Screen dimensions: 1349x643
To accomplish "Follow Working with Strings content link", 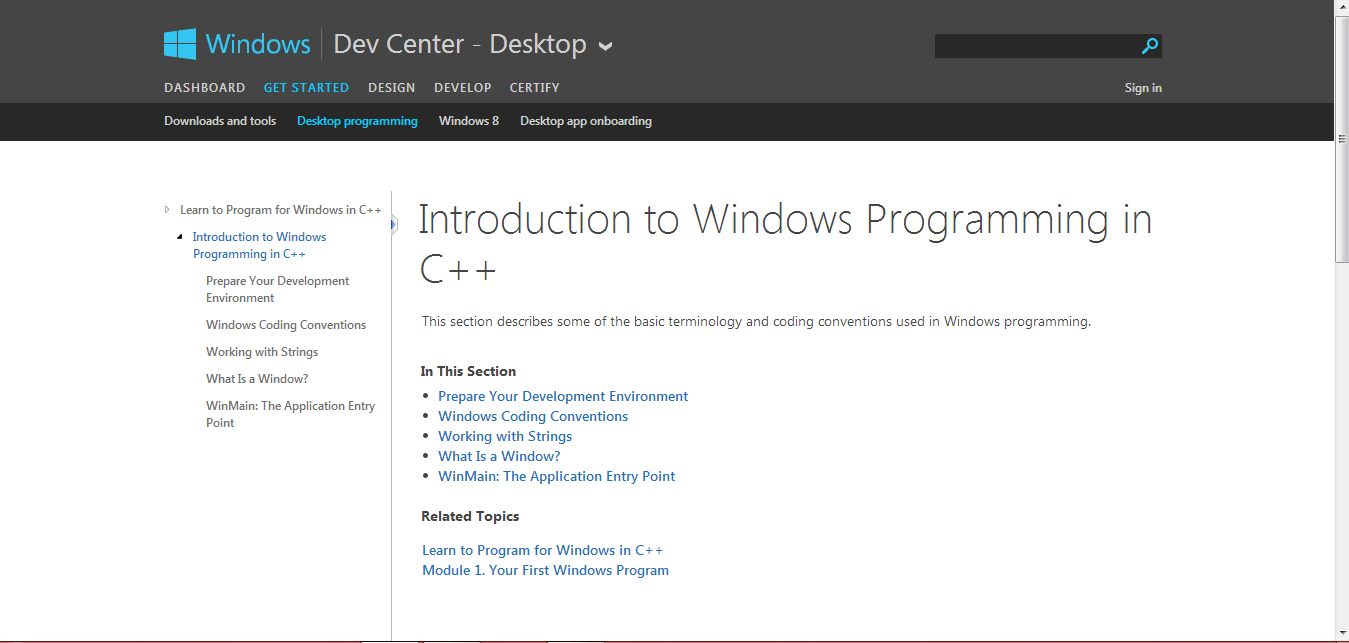I will [x=505, y=436].
